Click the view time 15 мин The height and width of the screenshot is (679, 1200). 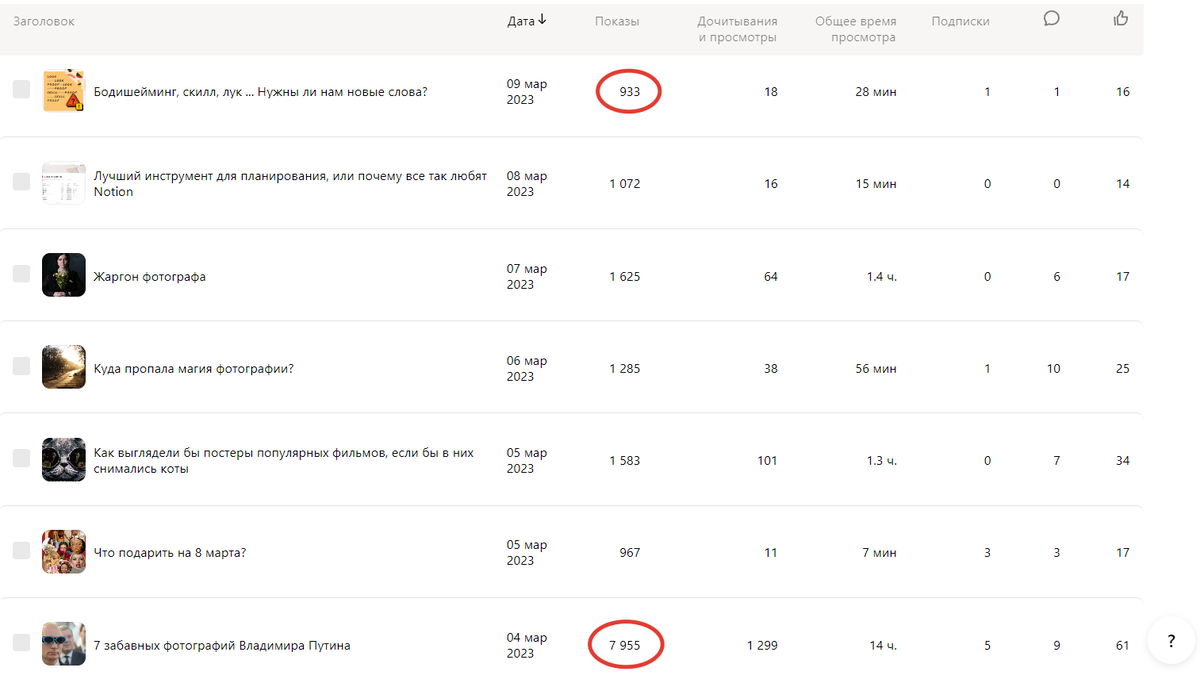(878, 184)
